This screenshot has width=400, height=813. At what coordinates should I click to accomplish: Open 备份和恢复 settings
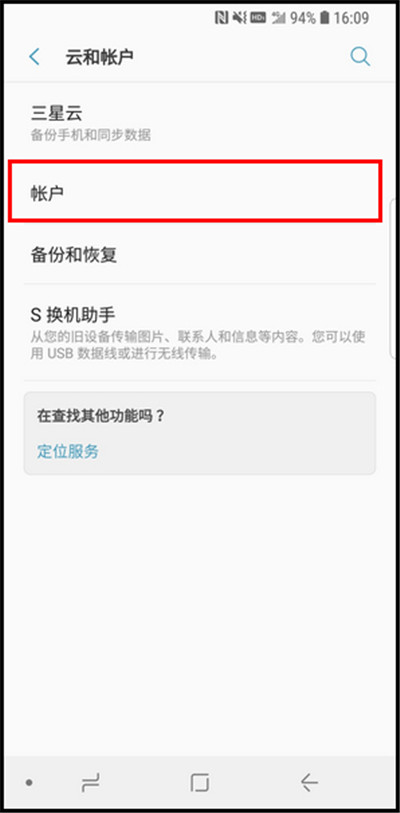[x=200, y=255]
